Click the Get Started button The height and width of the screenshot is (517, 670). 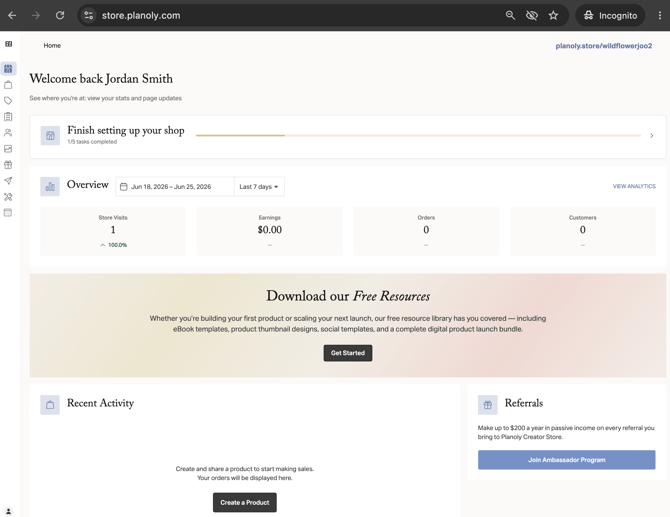coord(348,353)
